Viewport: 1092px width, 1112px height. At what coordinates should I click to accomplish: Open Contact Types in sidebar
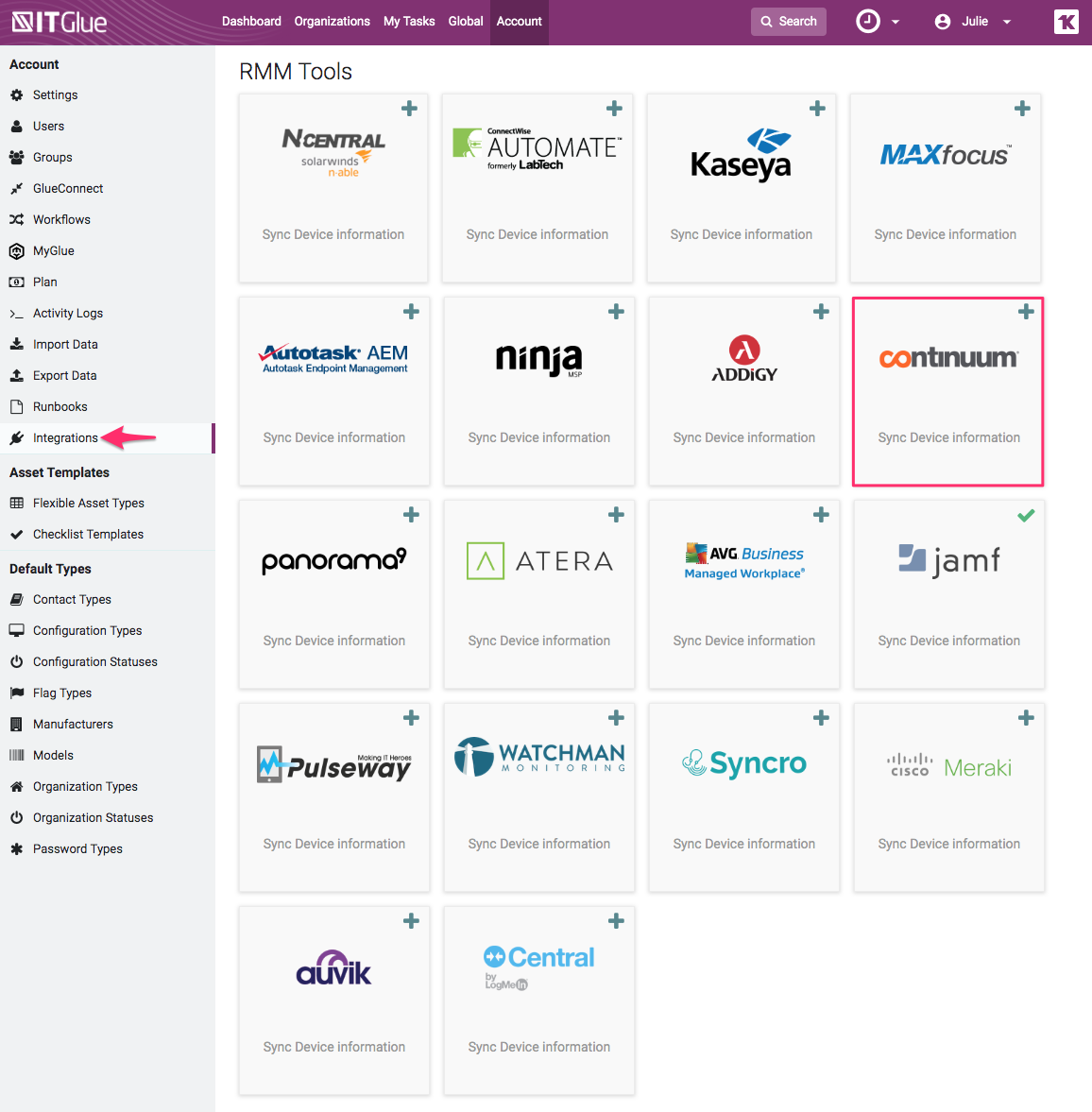[107, 600]
